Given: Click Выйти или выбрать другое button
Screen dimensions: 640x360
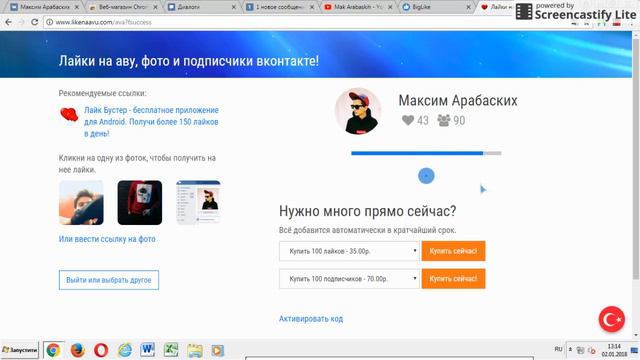Looking at the screenshot, I should (x=109, y=280).
